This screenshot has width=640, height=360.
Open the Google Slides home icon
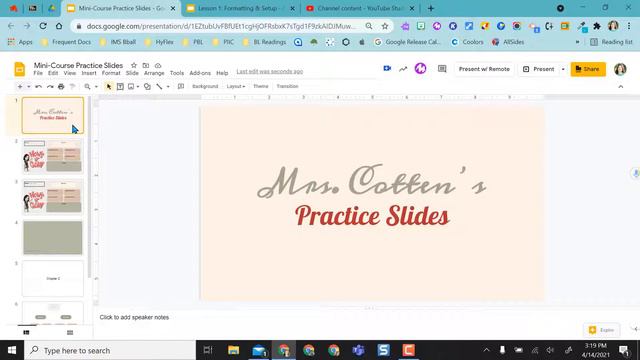tap(20, 69)
